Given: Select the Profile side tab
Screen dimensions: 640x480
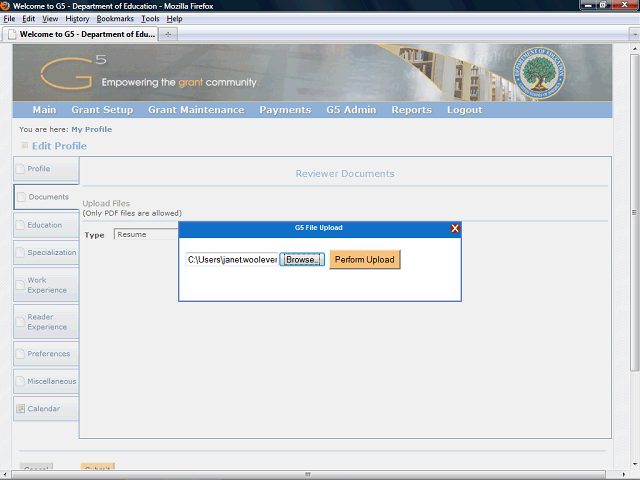Looking at the screenshot, I should point(46,169).
